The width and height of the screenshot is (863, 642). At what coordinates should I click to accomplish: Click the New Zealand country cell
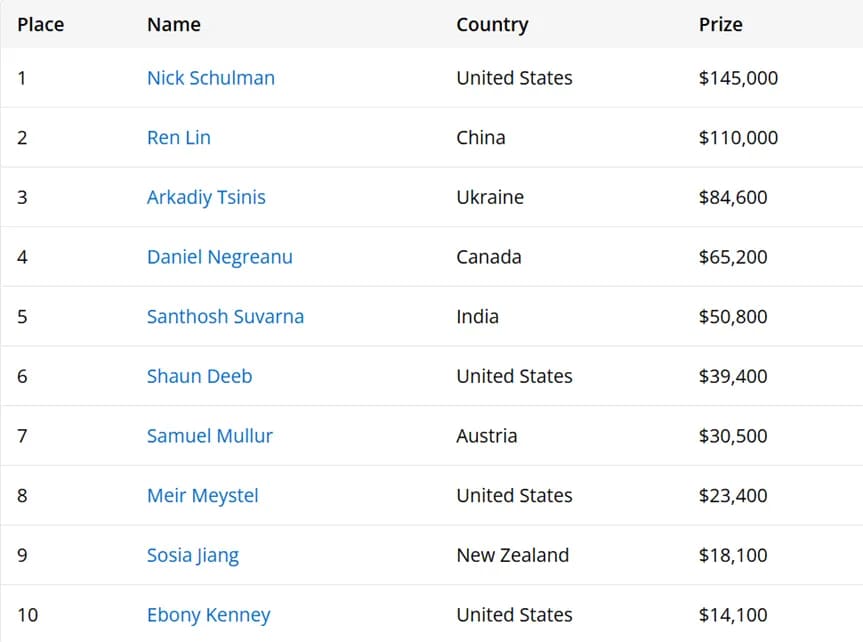(x=512, y=555)
